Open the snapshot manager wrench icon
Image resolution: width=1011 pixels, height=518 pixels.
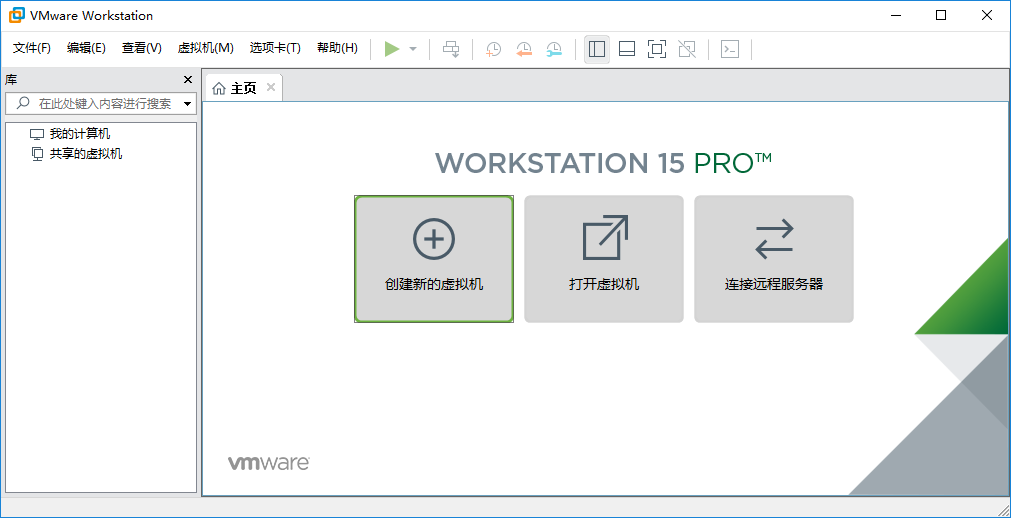[554, 49]
